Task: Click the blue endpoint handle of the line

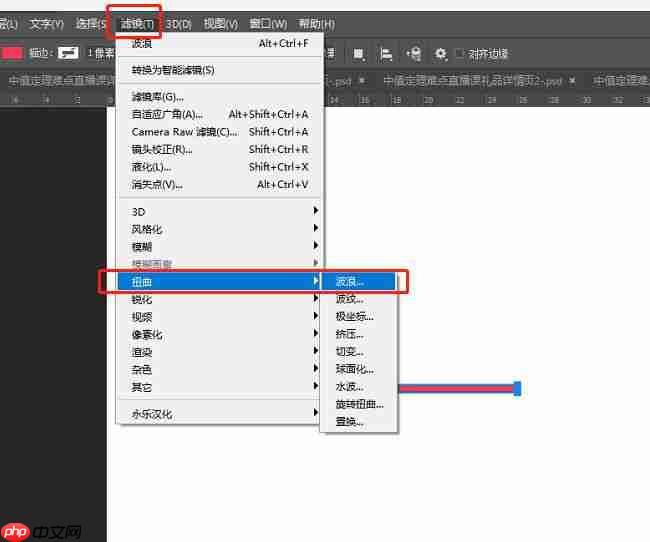Action: point(517,389)
